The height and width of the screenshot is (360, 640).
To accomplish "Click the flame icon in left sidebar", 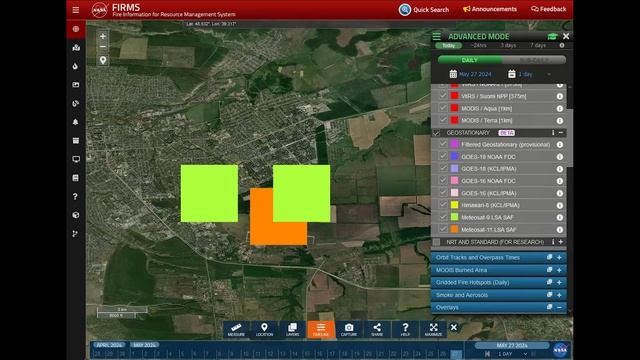I will [x=76, y=66].
